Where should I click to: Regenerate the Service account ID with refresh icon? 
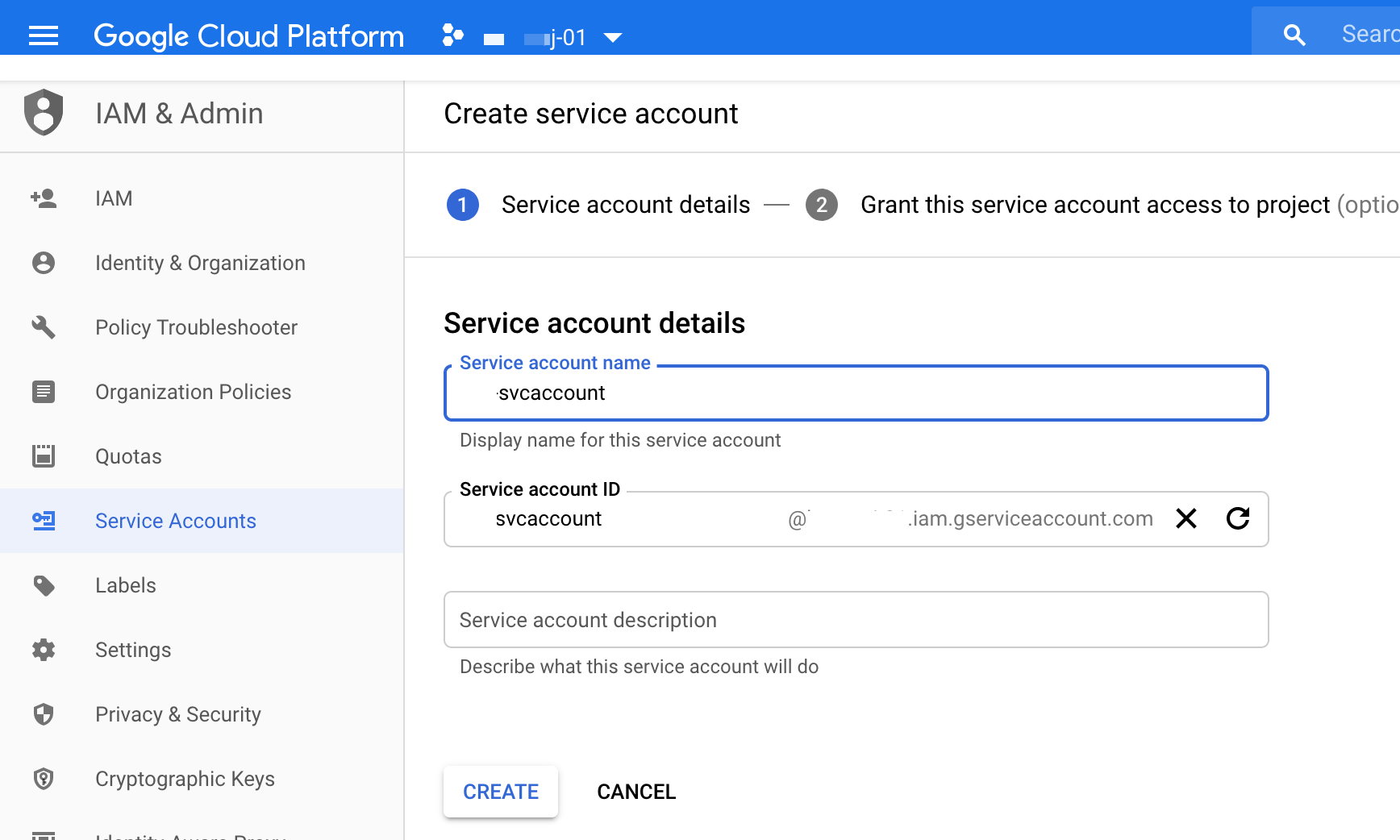tap(1237, 518)
